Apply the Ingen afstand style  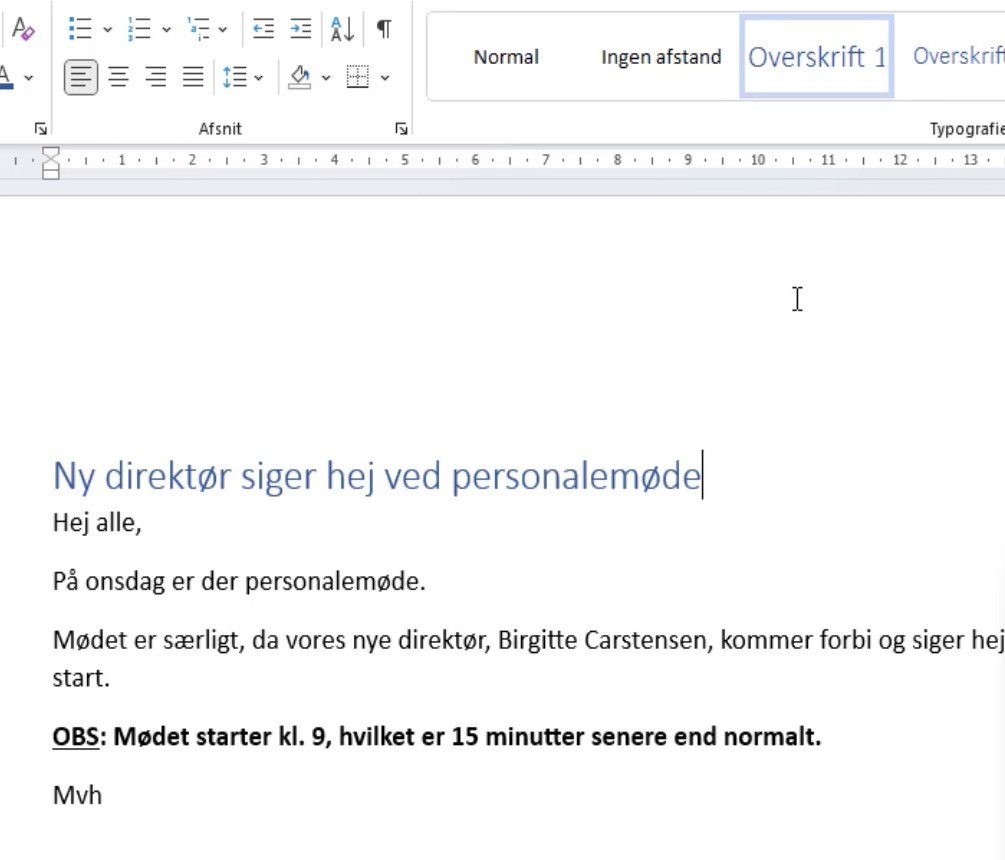click(x=661, y=57)
